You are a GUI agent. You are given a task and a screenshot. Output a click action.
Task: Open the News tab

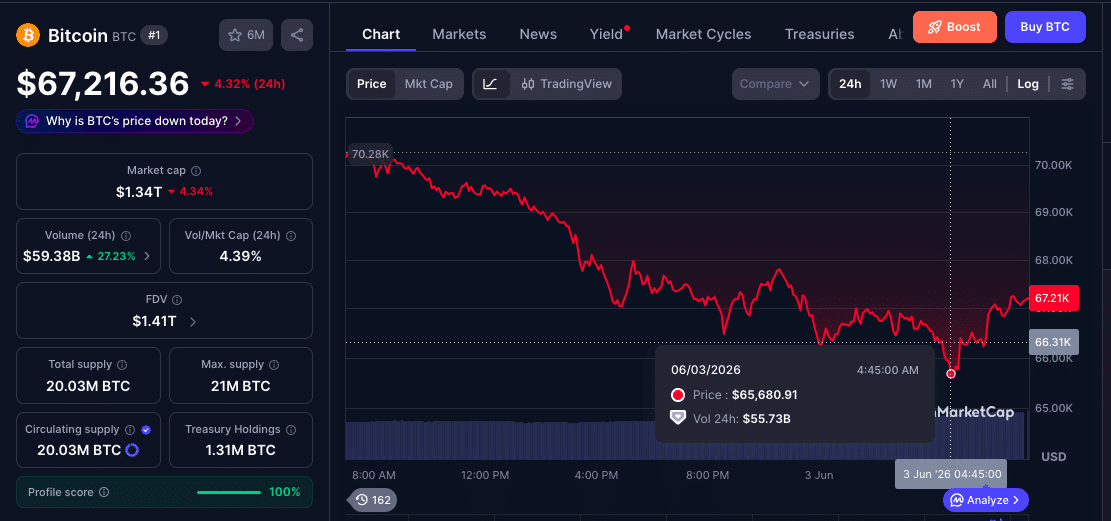[538, 34]
